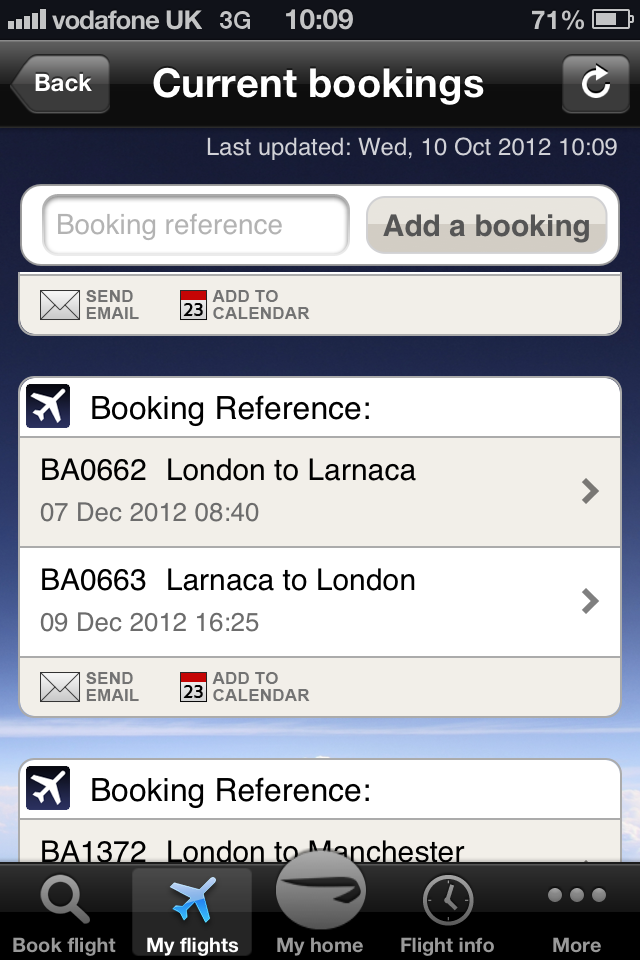The height and width of the screenshot is (960, 640).
Task: Tap the battery indicator in the status bar
Action: (613, 20)
